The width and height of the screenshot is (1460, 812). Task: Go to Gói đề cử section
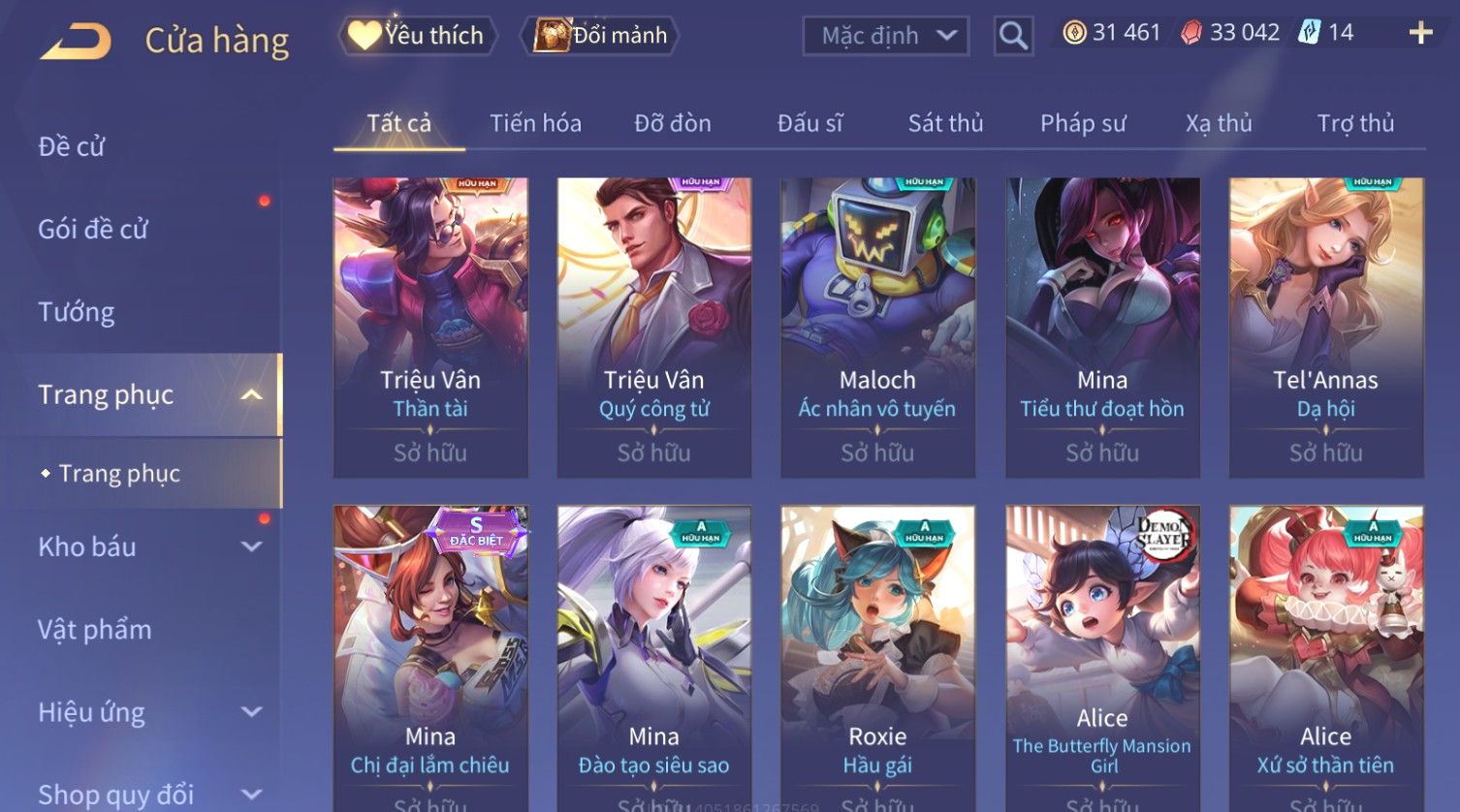pyautogui.click(x=93, y=230)
